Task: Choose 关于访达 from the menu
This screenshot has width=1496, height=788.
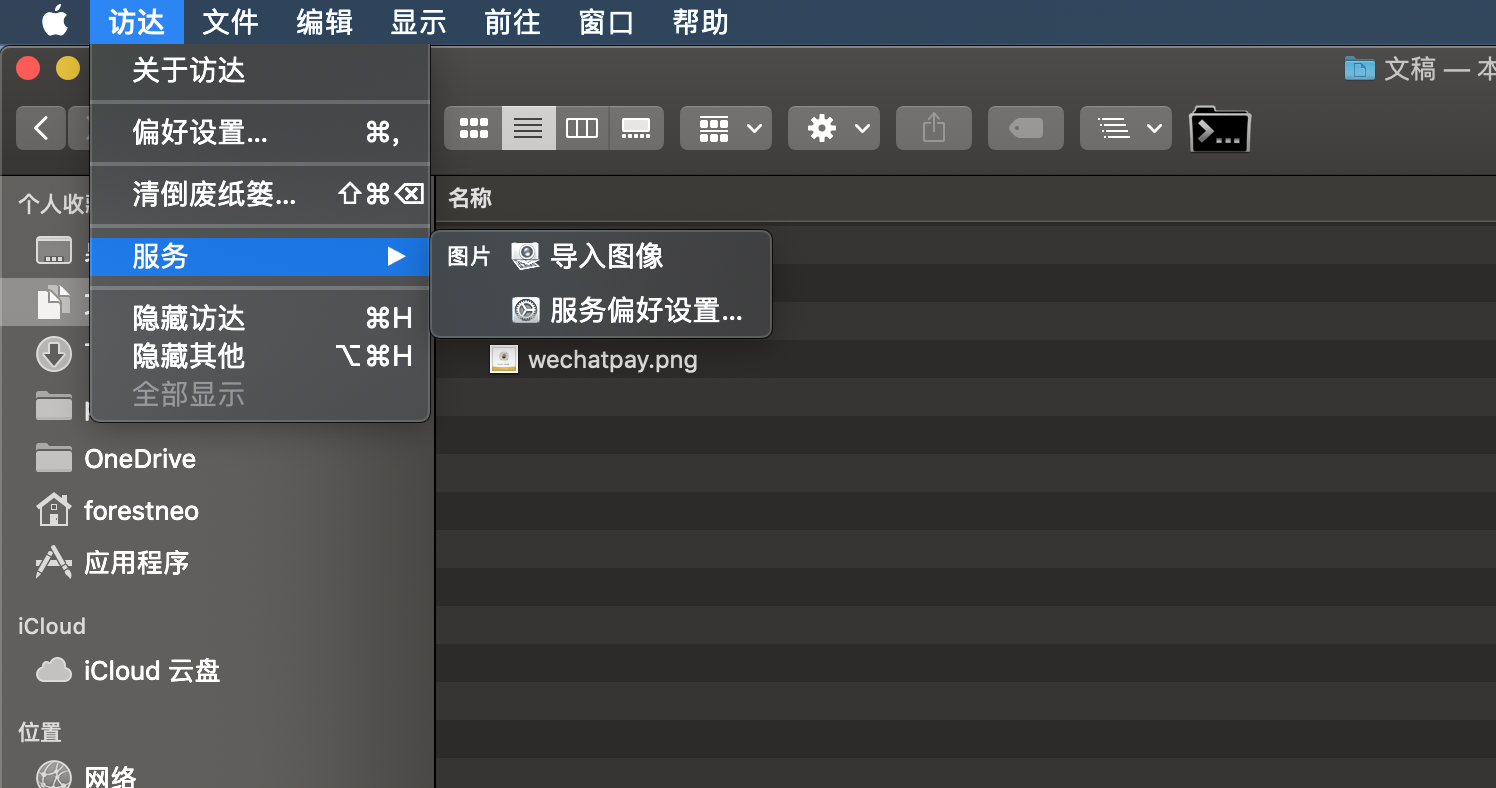Action: click(x=260, y=70)
